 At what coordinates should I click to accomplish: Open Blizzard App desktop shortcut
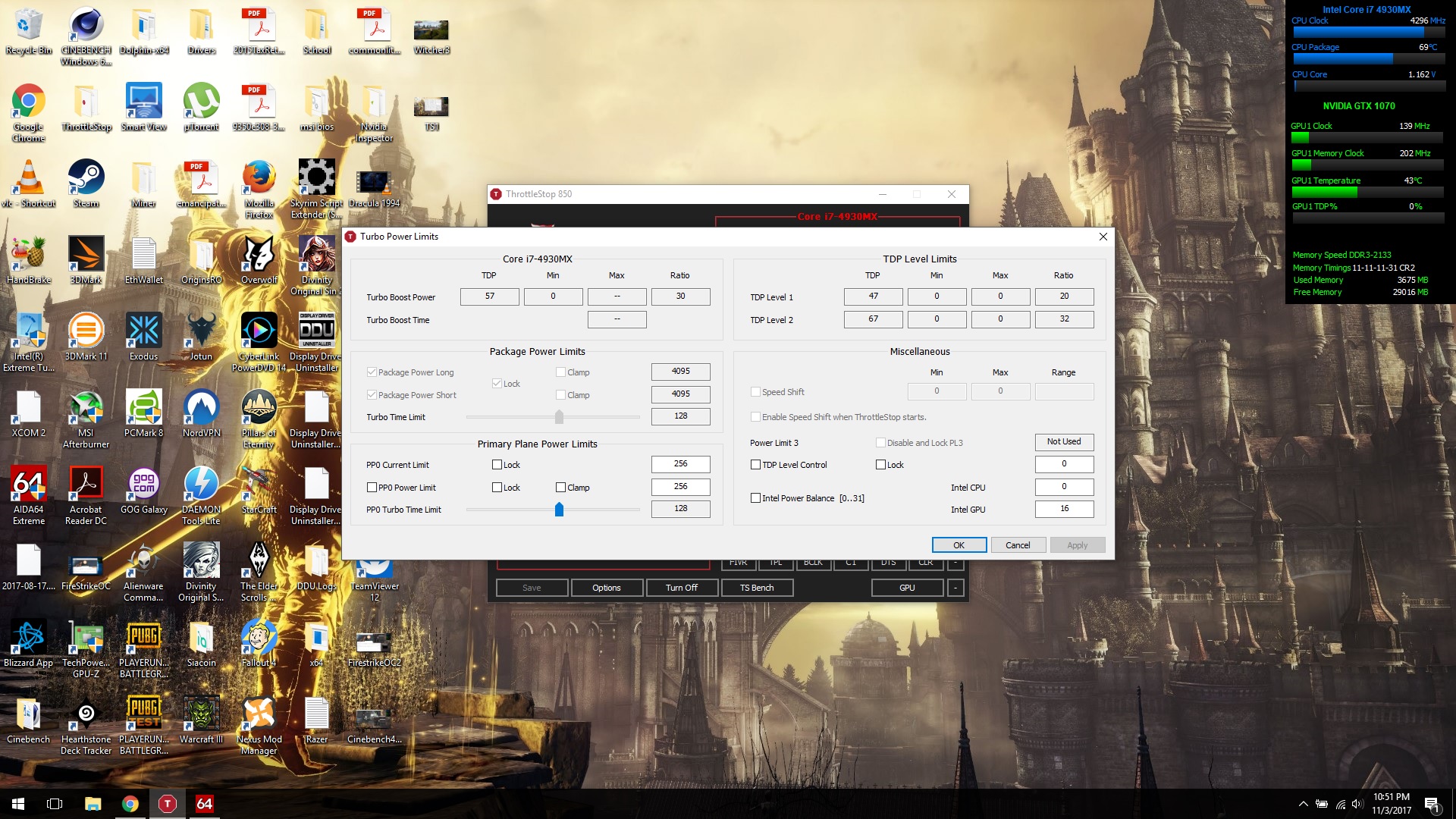pos(29,643)
